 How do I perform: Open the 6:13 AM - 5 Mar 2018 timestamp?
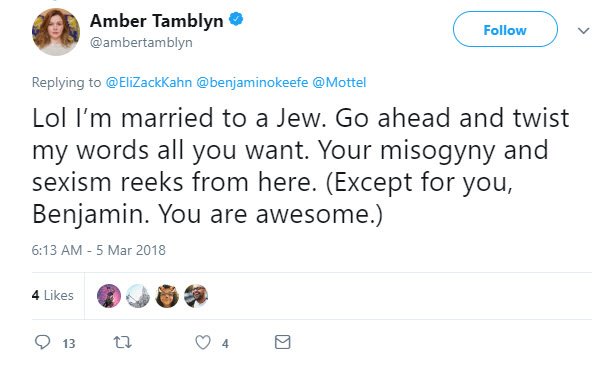click(99, 250)
